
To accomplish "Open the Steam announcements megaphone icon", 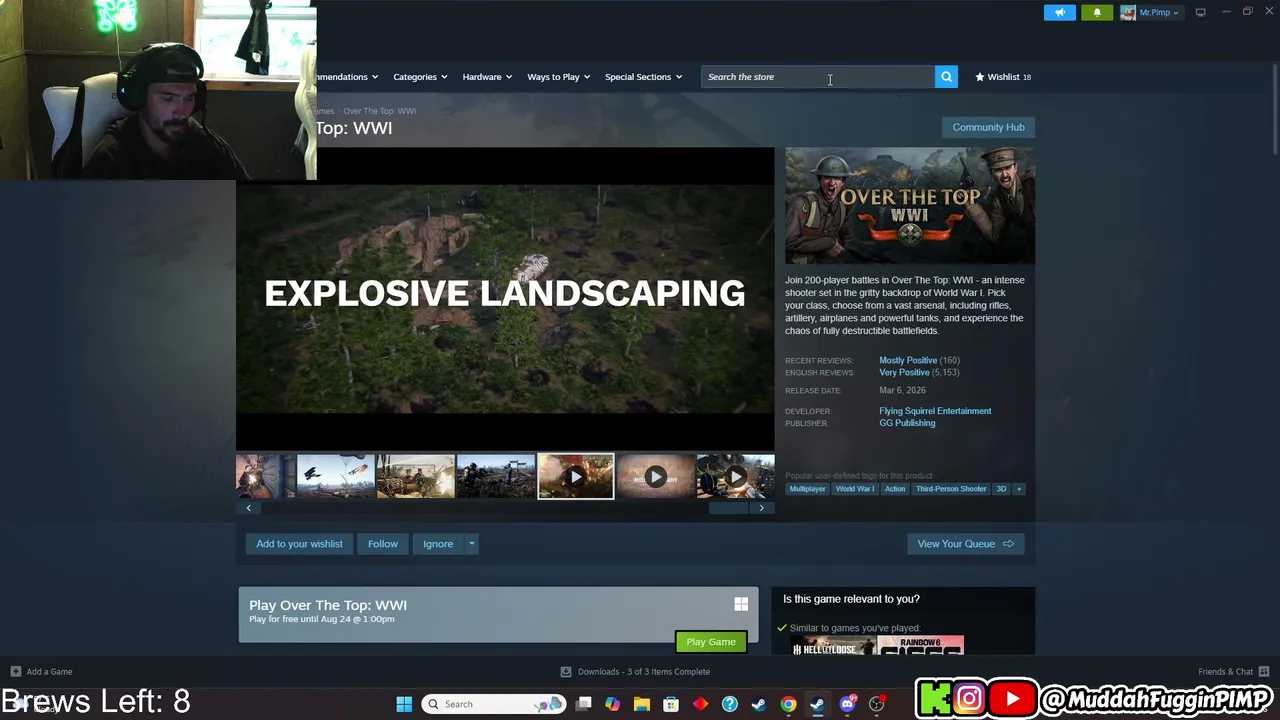I will click(x=1060, y=13).
